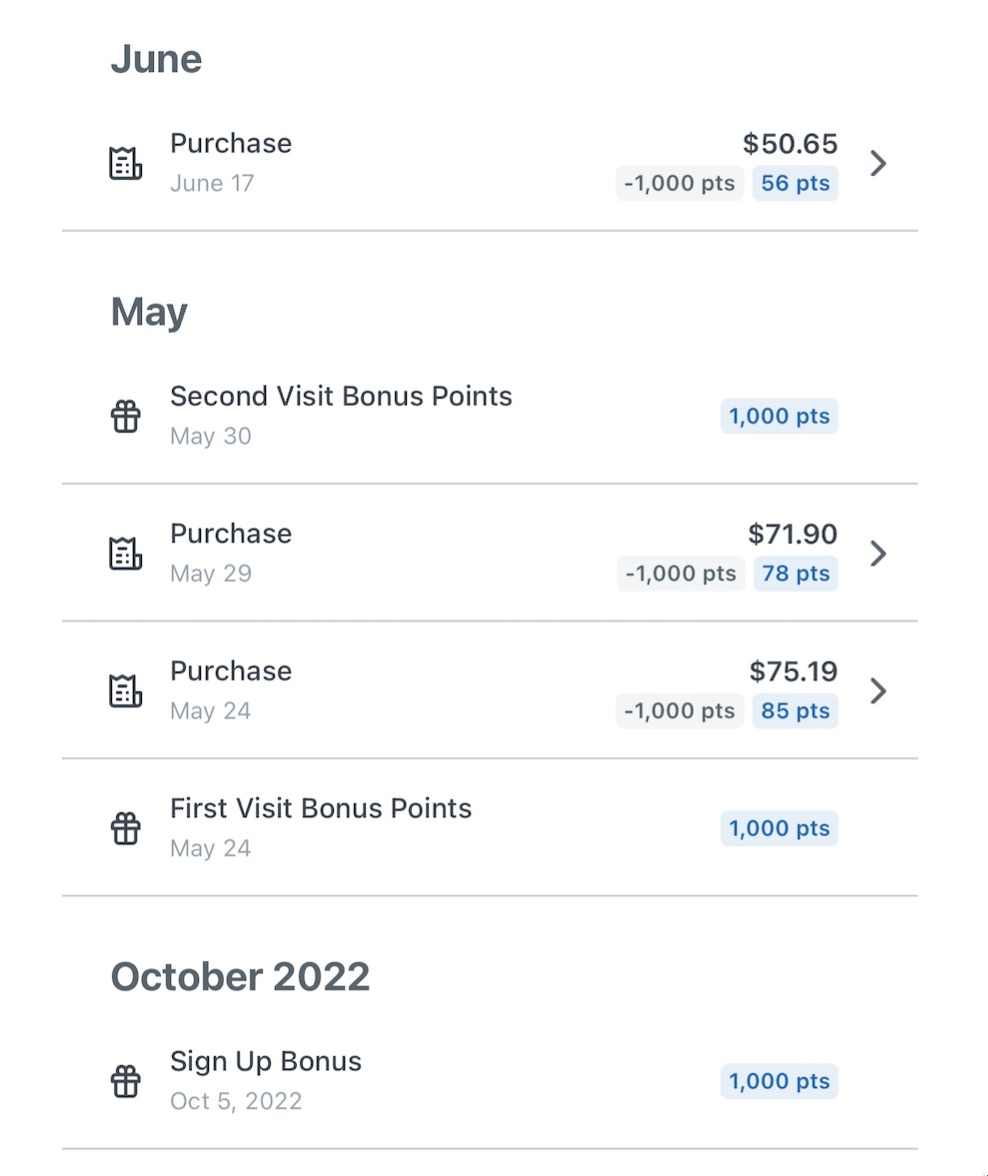Click the receipt icon for June 17 purchase

[x=125, y=162]
